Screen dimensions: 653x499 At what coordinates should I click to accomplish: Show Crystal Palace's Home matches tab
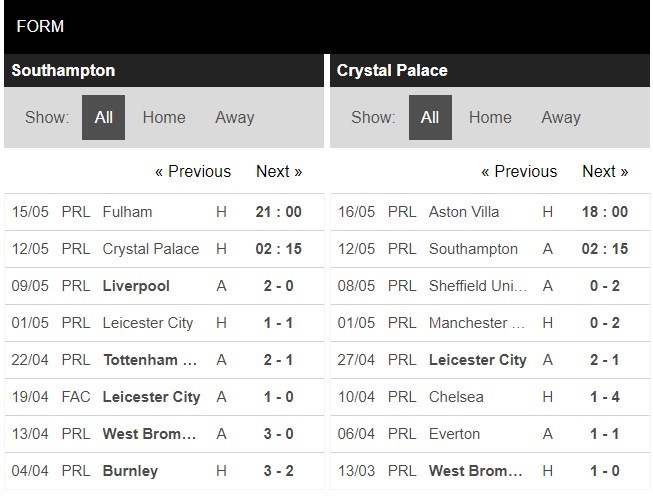coord(490,117)
